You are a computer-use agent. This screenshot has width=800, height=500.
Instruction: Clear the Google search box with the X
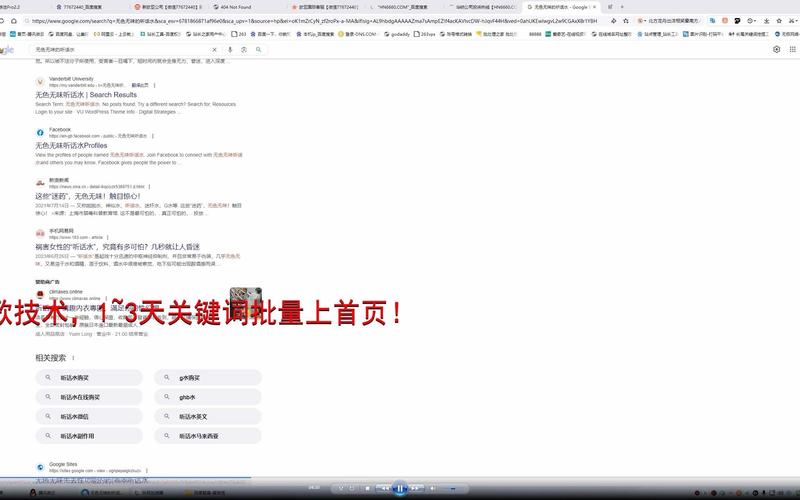214,49
